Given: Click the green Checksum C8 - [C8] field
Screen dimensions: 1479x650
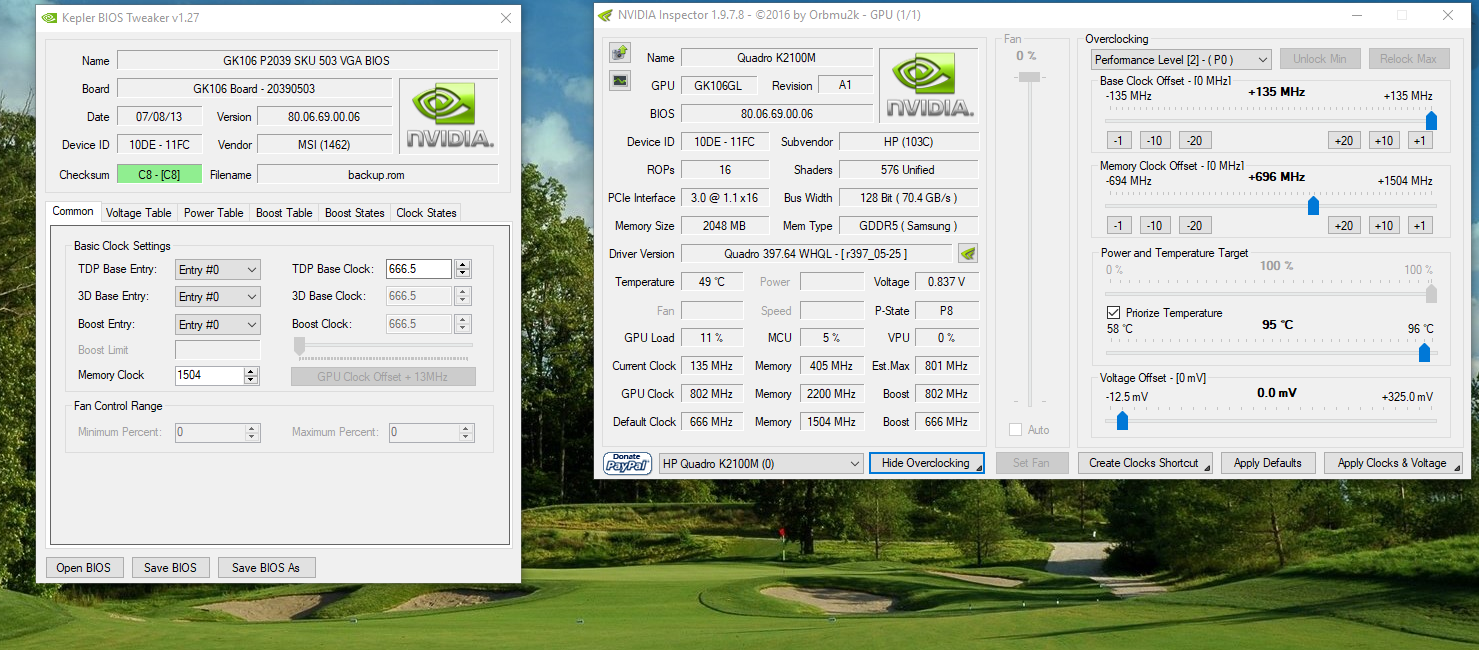Looking at the screenshot, I should [159, 175].
